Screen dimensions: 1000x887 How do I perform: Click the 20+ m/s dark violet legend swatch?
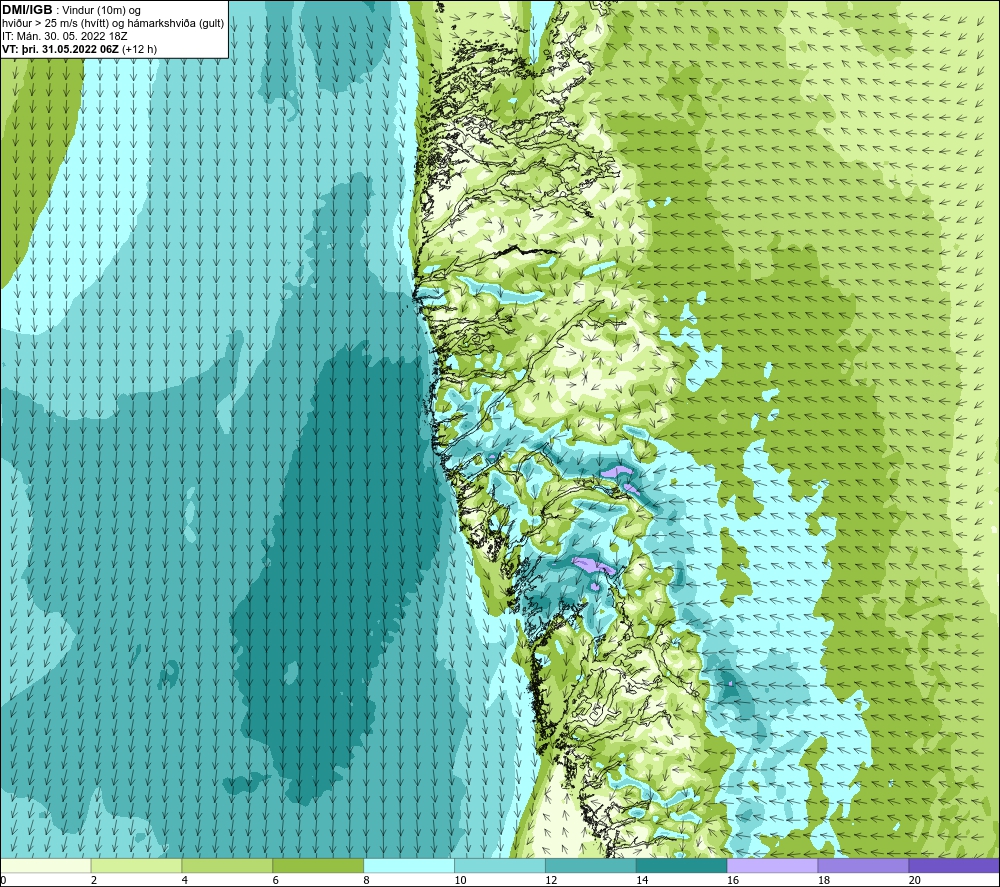(x=954, y=865)
